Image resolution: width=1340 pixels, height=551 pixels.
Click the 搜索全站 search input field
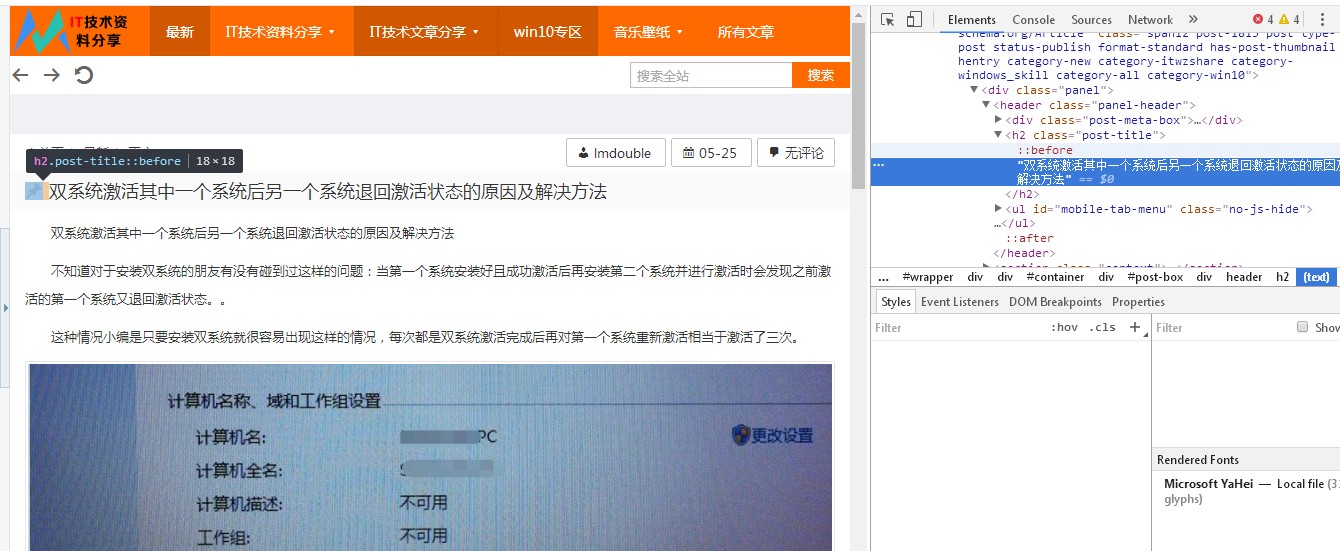click(711, 75)
